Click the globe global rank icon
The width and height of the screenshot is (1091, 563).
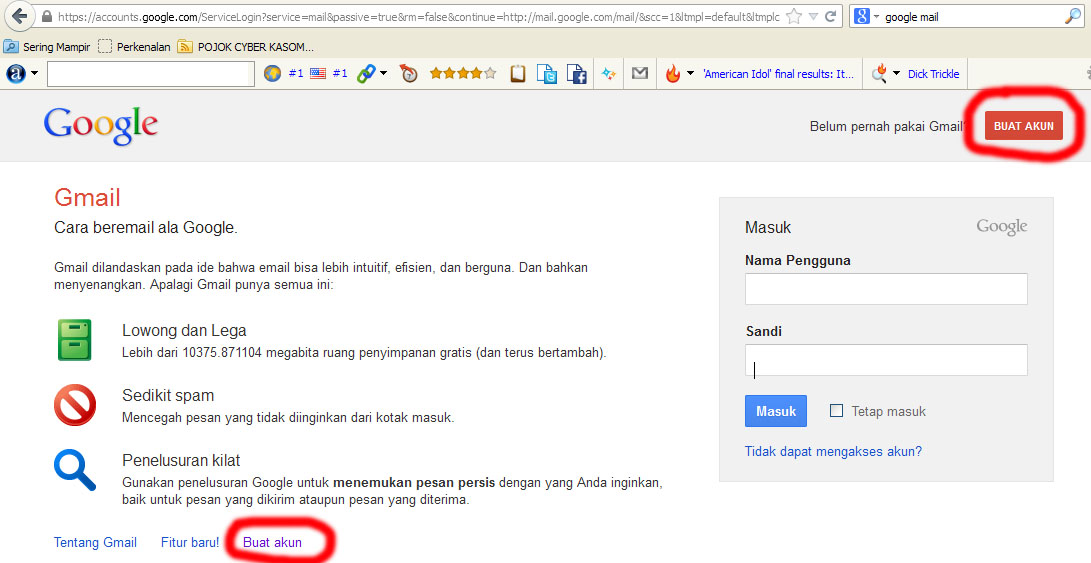click(273, 73)
